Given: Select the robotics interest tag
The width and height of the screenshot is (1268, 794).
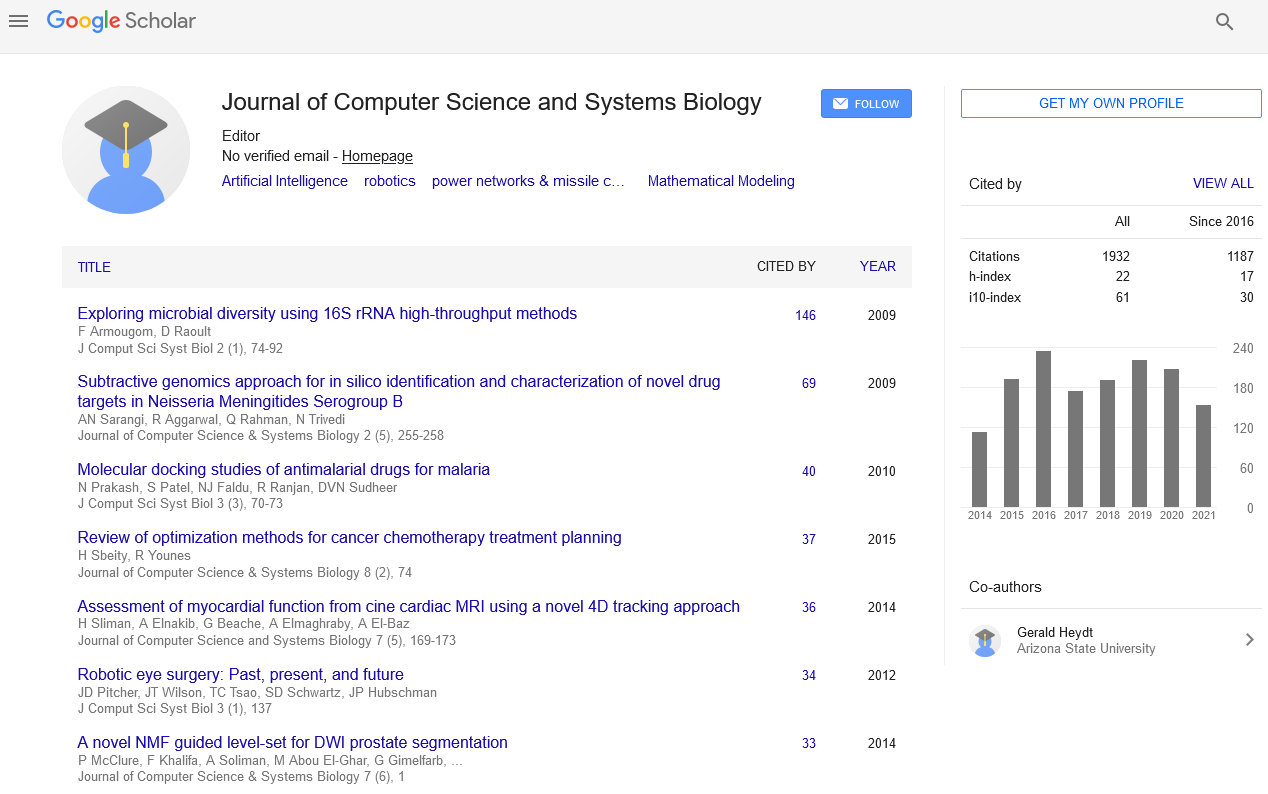Looking at the screenshot, I should click(x=389, y=181).
